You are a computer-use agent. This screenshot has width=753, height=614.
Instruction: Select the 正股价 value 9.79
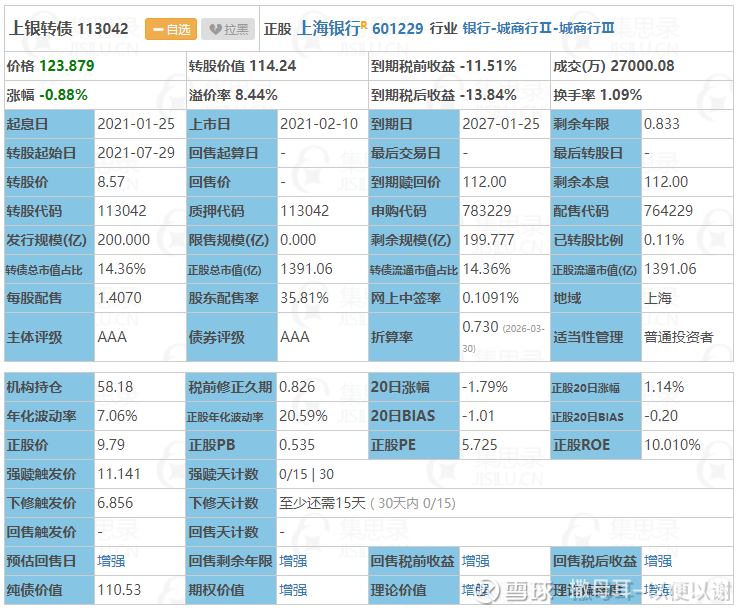(x=111, y=445)
